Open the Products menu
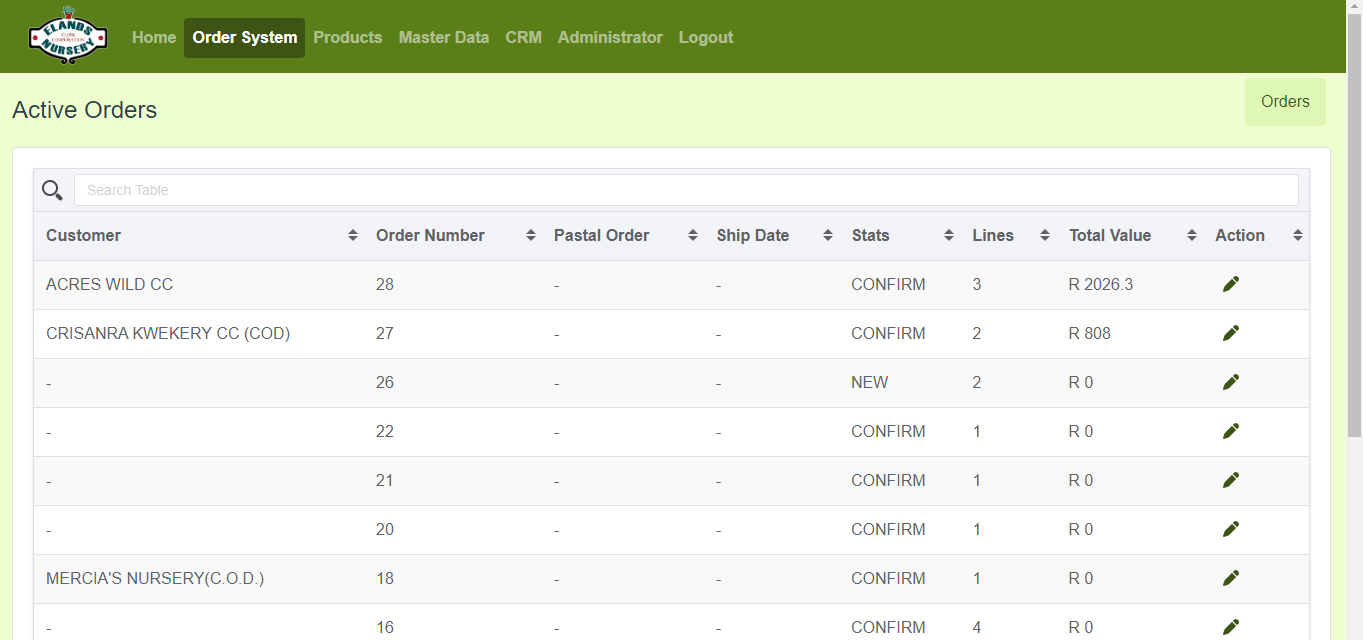 tap(347, 38)
